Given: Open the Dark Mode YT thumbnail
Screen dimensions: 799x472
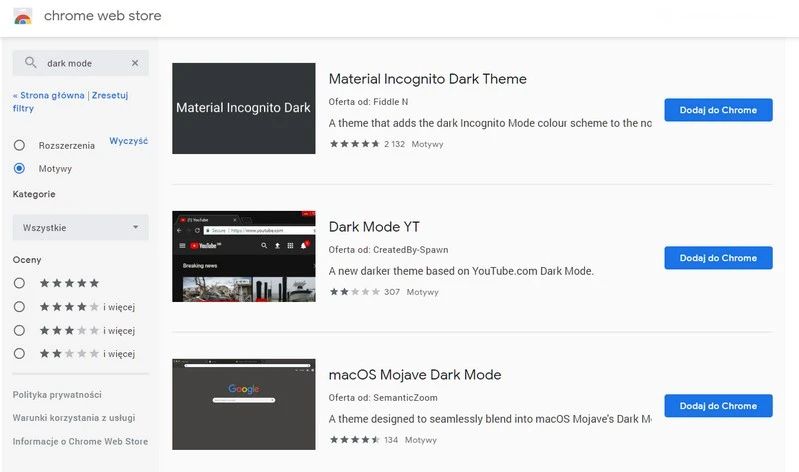Looking at the screenshot, I should (244, 257).
